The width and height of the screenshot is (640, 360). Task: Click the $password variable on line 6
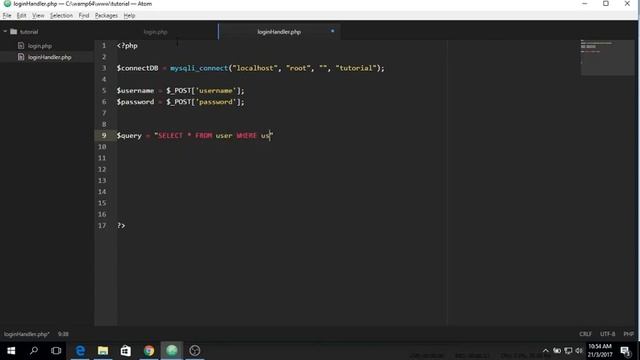[x=135, y=102]
